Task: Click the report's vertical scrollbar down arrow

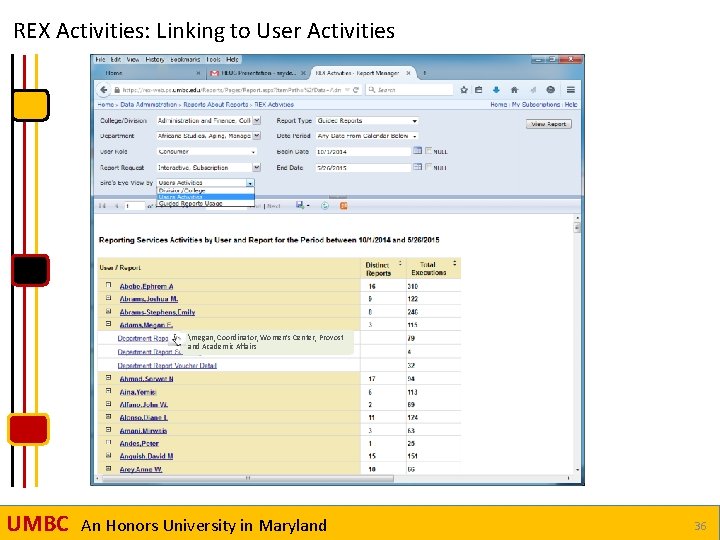Action: click(x=577, y=470)
